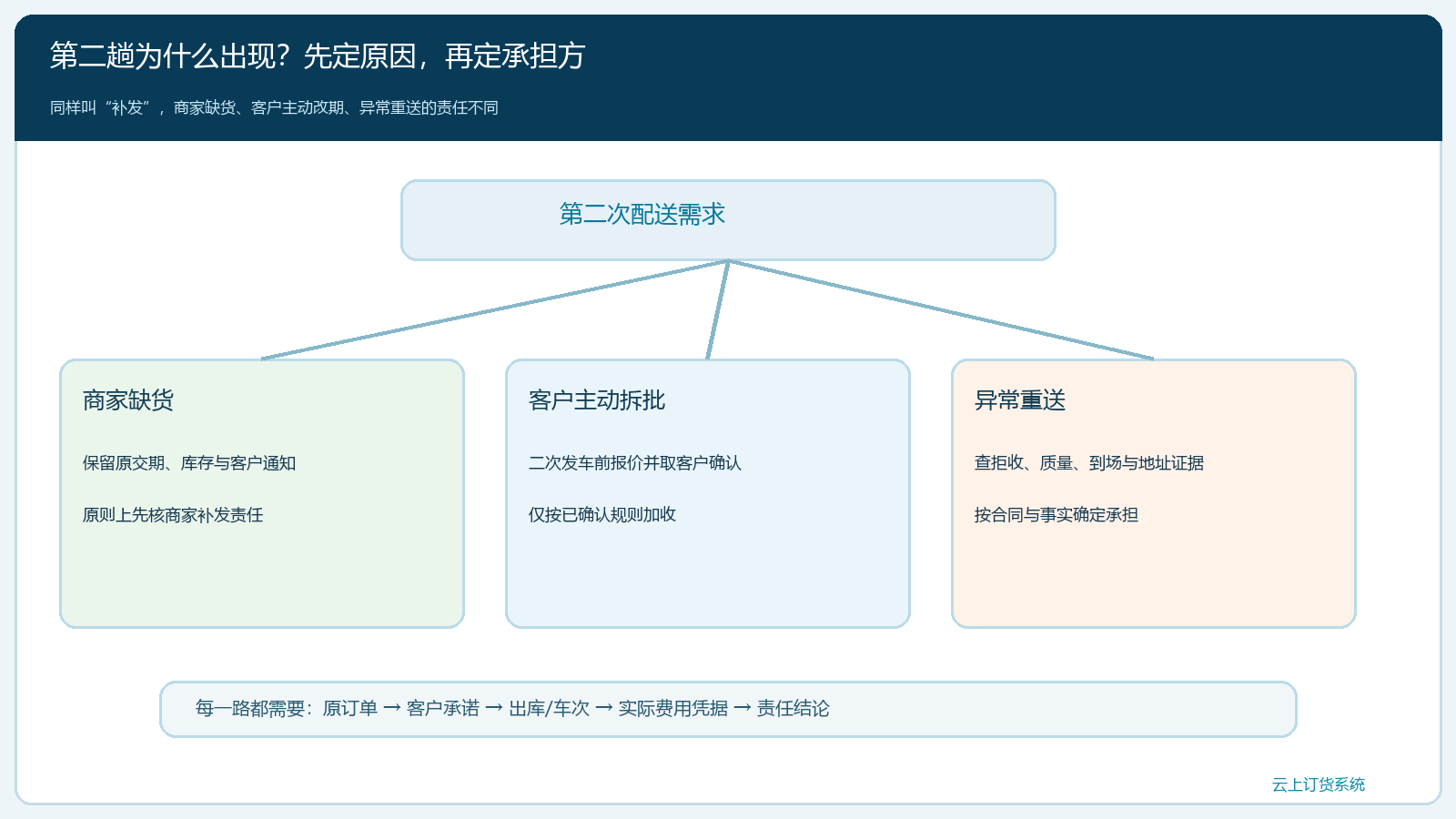Select the text 查拒收、质量、到场与地址证据

(x=1089, y=463)
